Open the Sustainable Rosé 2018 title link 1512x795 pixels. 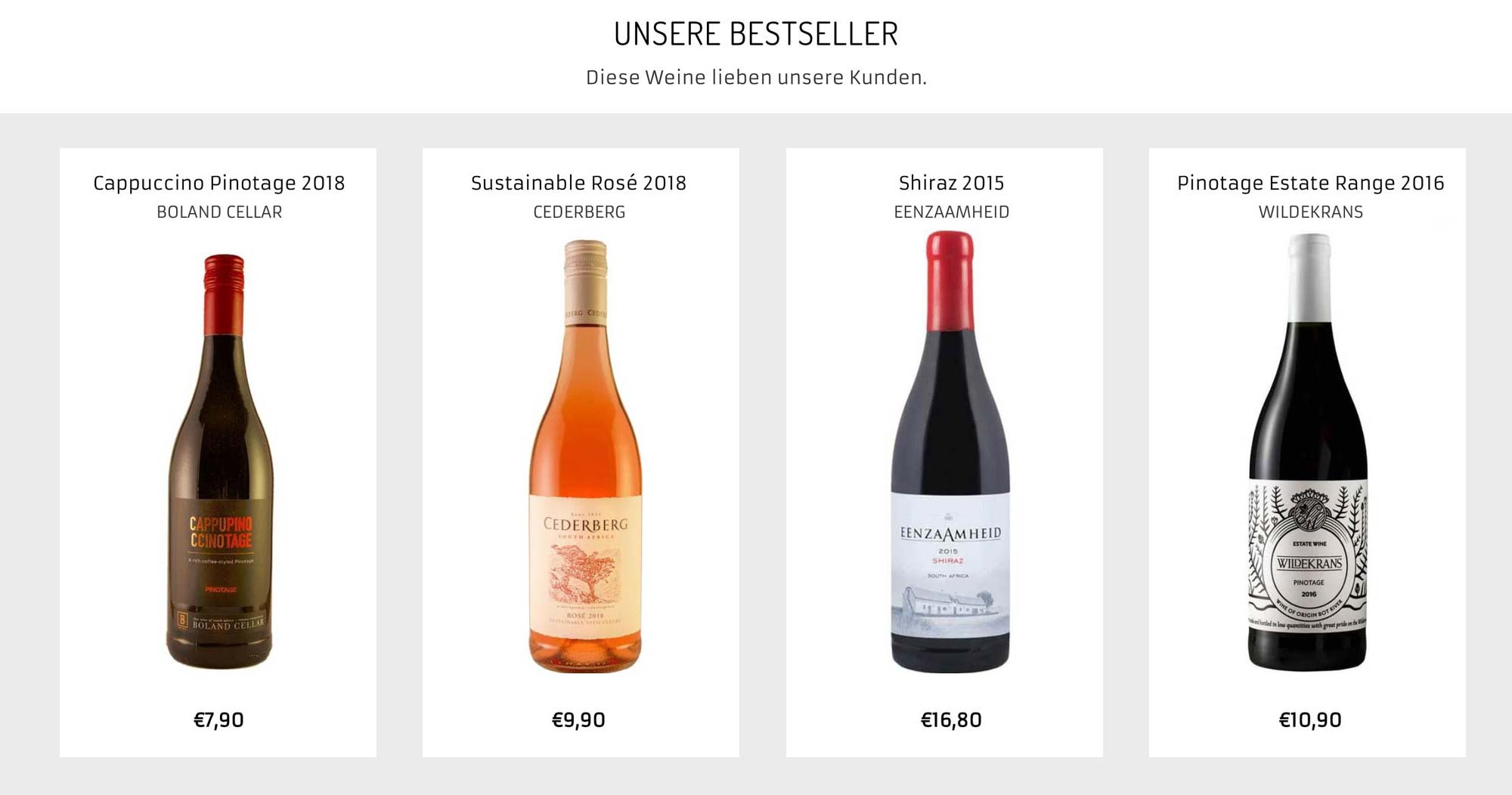[x=578, y=183]
